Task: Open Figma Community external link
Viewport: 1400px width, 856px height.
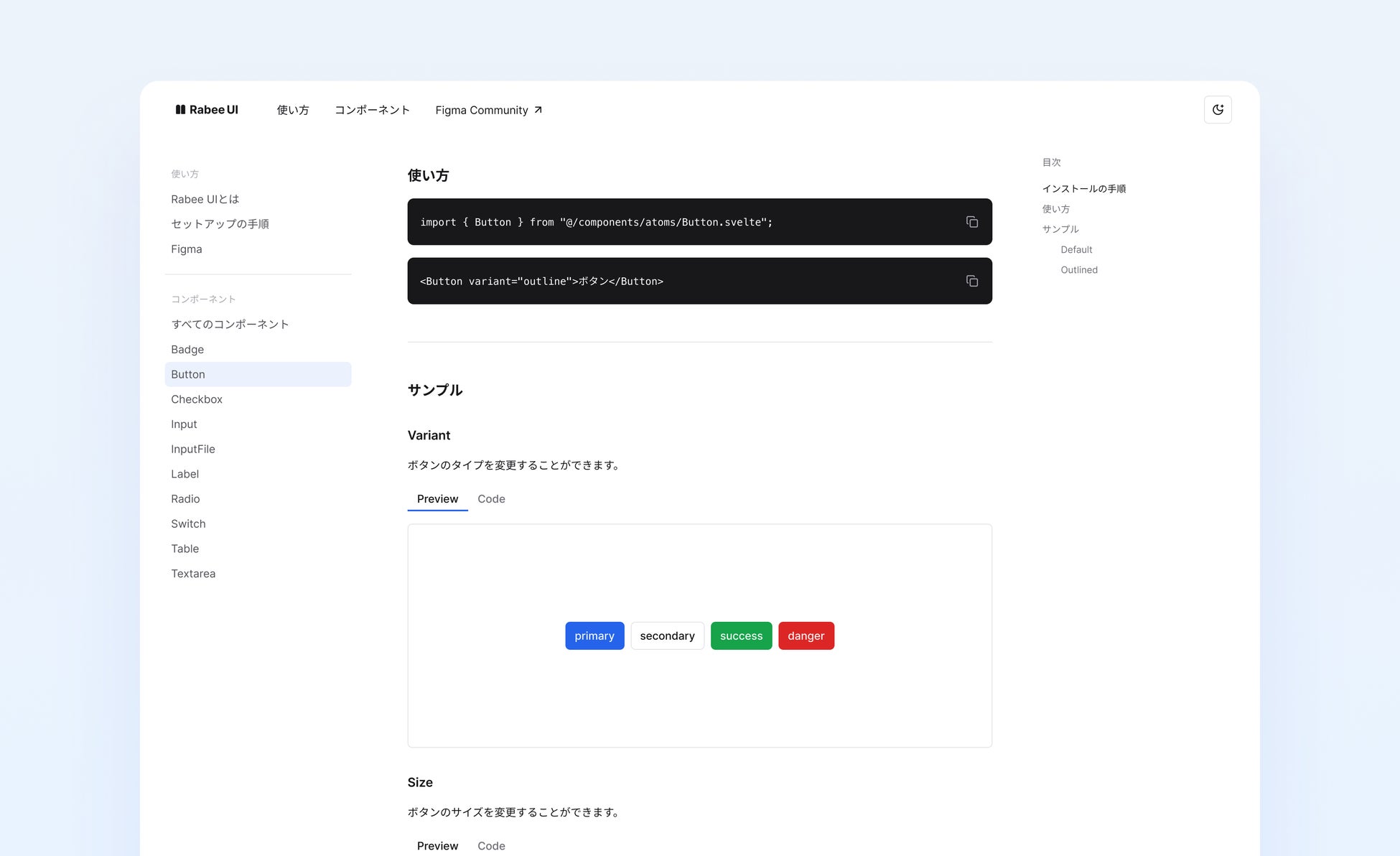Action: point(488,110)
